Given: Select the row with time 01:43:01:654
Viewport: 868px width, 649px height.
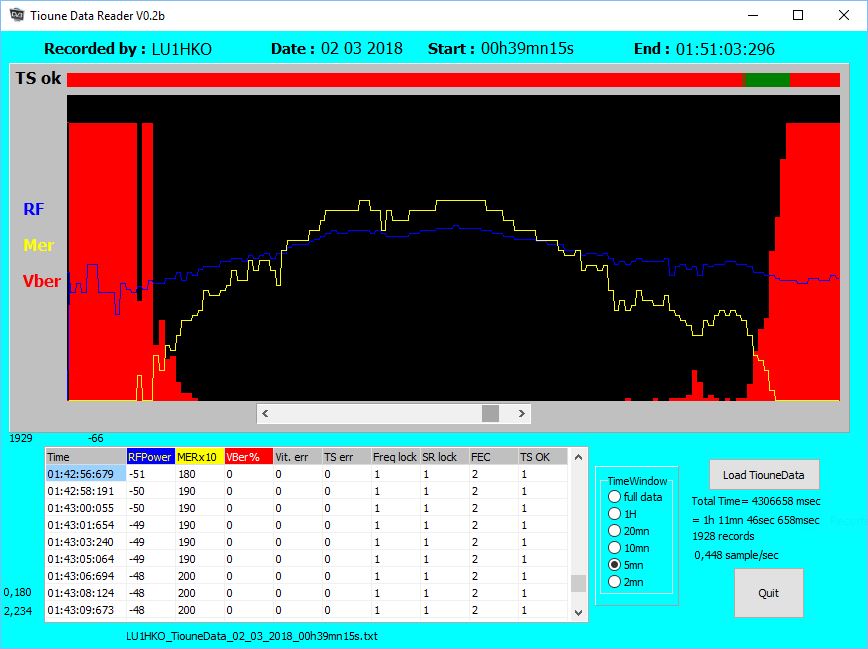Looking at the screenshot, I should (306, 525).
